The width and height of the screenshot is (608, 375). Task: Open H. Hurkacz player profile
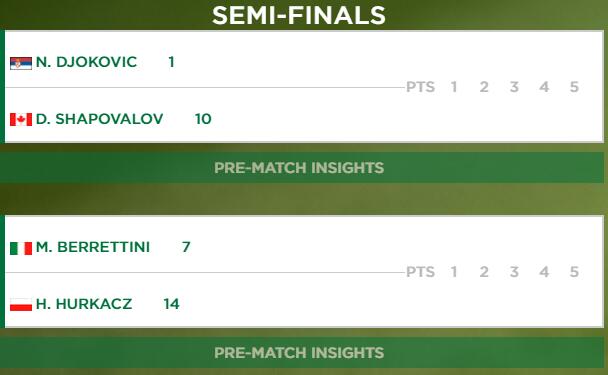84,304
